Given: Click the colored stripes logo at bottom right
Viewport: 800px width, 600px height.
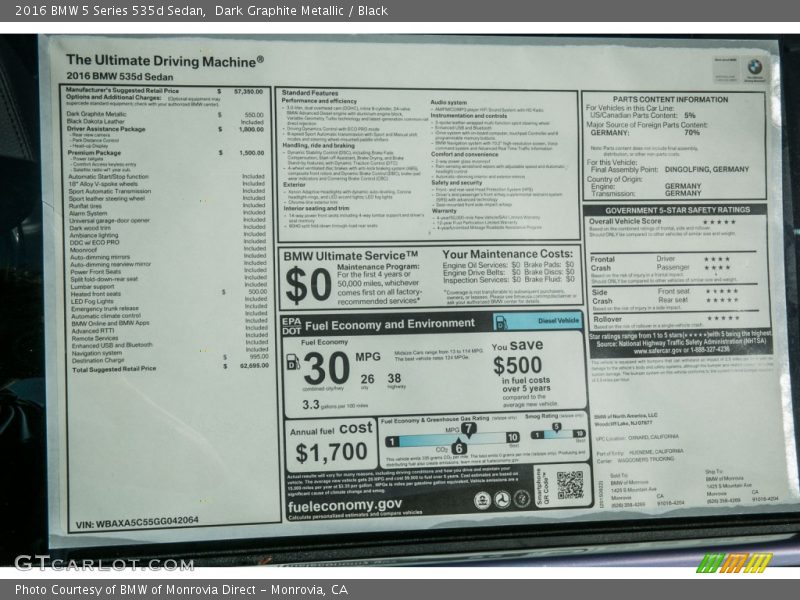Looking at the screenshot, I should (734, 563).
